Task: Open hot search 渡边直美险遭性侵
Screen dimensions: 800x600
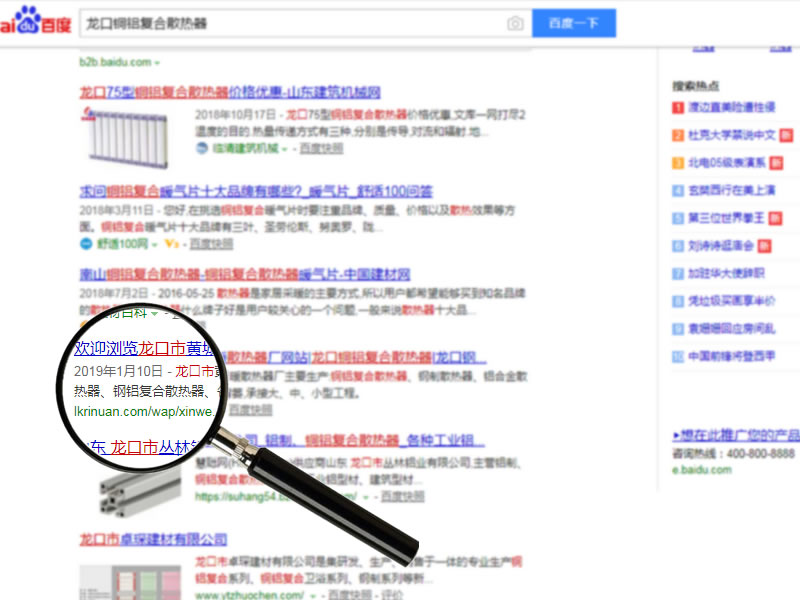Action: (732, 107)
